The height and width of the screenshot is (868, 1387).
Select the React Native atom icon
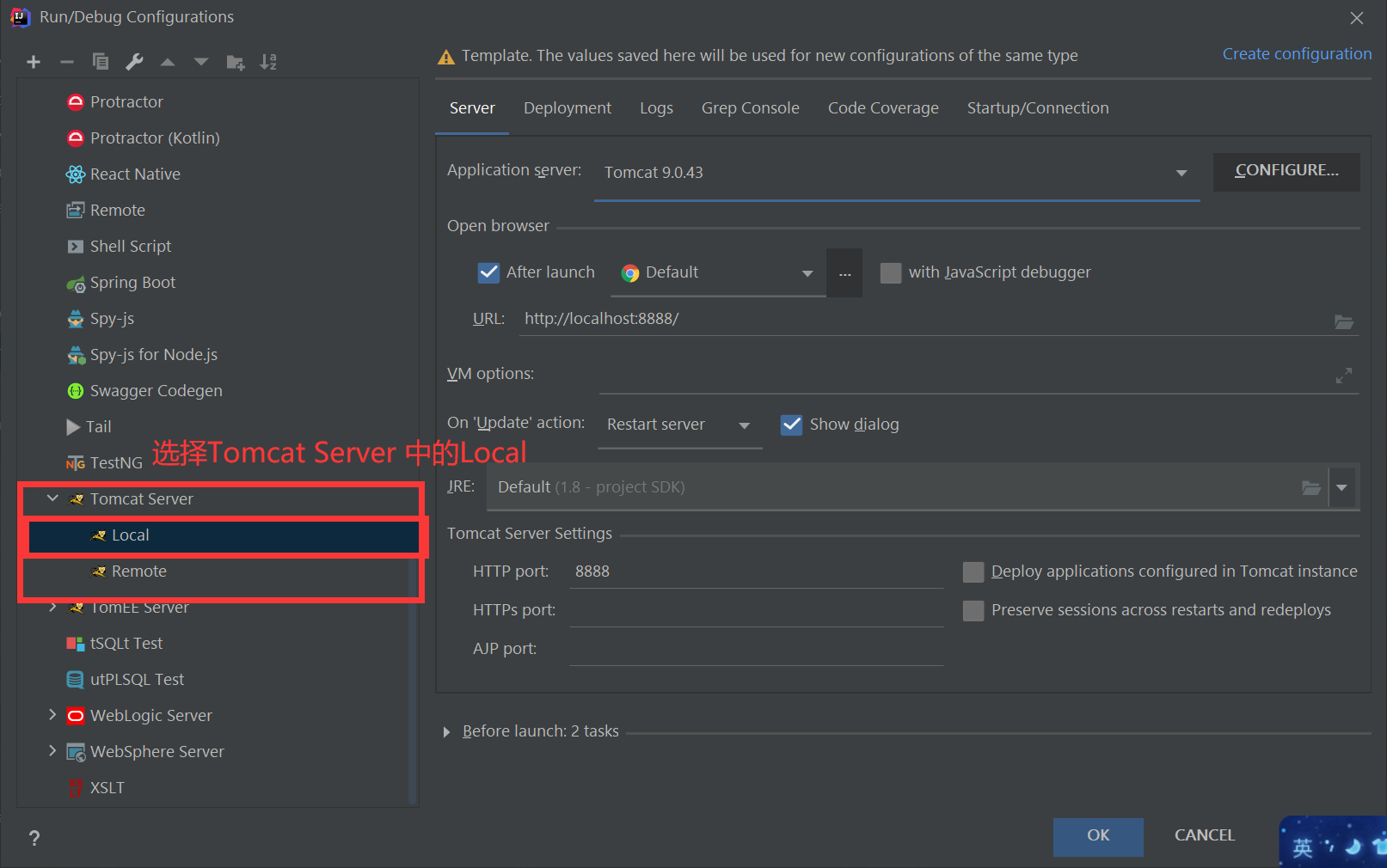[76, 174]
